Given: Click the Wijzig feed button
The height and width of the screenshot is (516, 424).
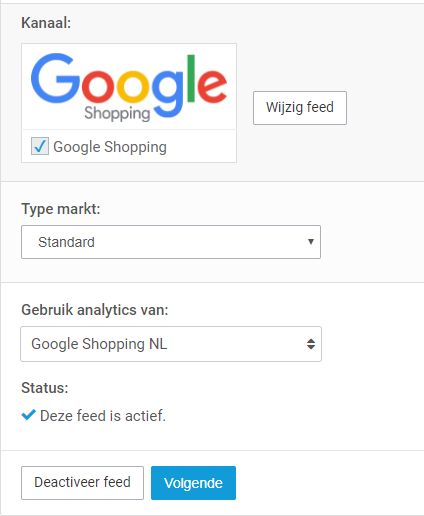Looking at the screenshot, I should click(x=300, y=108).
